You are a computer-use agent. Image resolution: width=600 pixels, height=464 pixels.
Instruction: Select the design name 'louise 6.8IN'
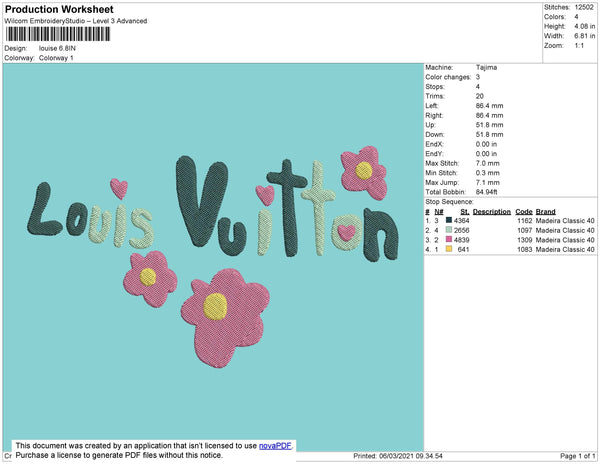point(57,48)
